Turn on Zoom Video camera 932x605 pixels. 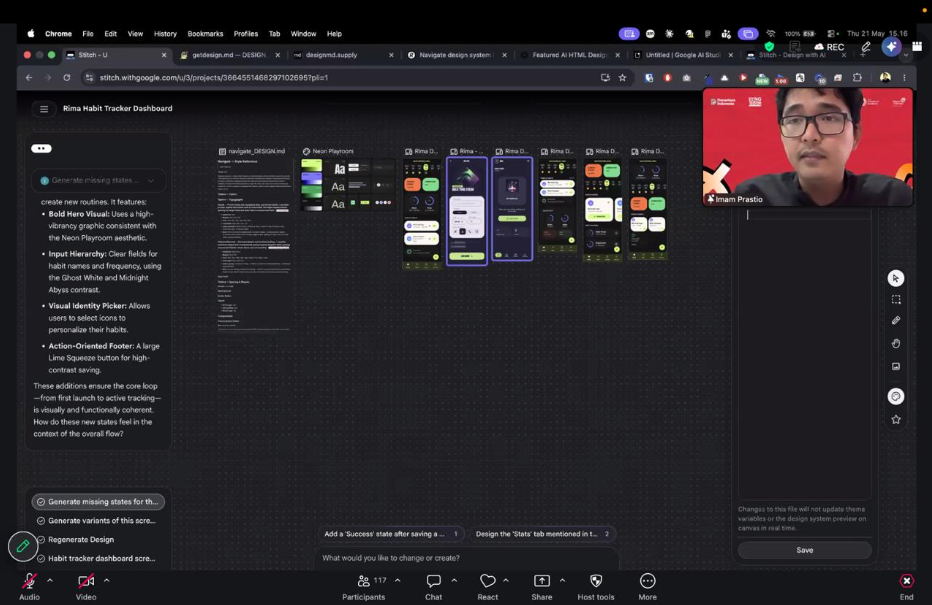(86, 587)
